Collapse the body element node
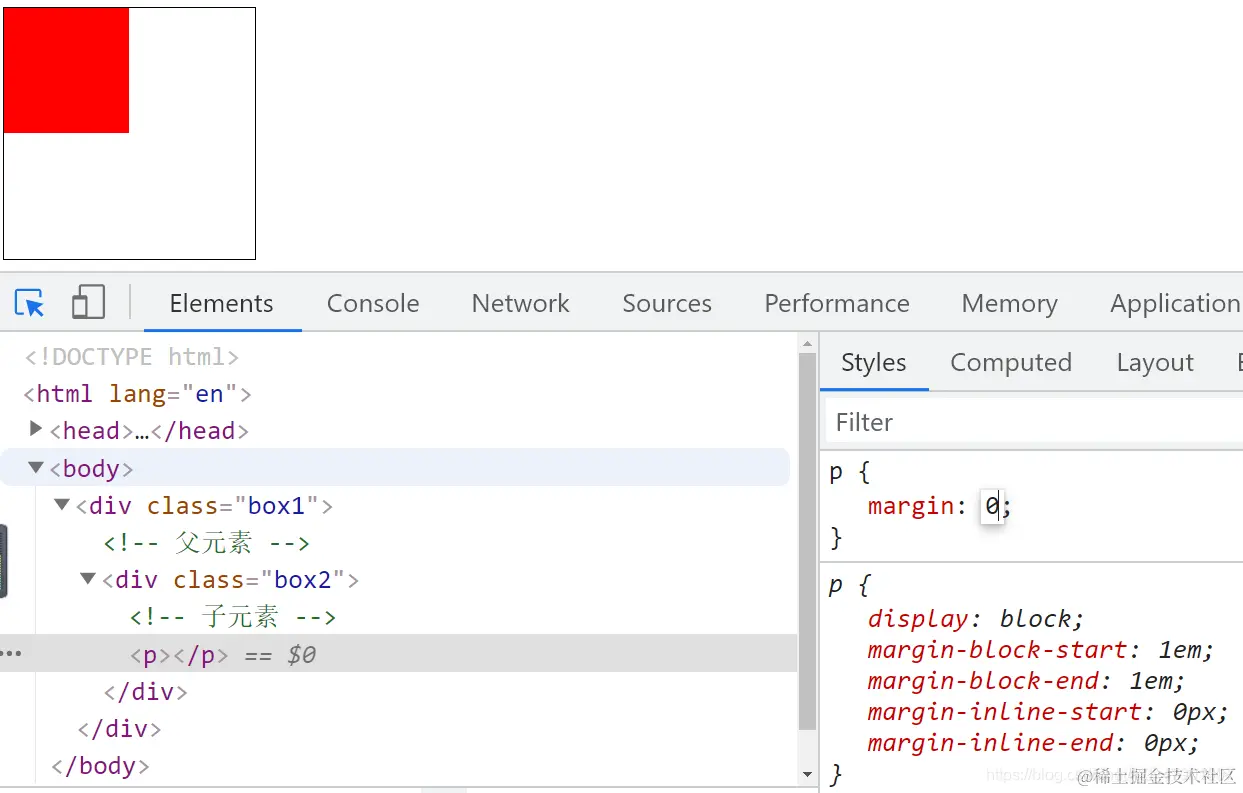This screenshot has height=793, width=1243. pos(36,467)
